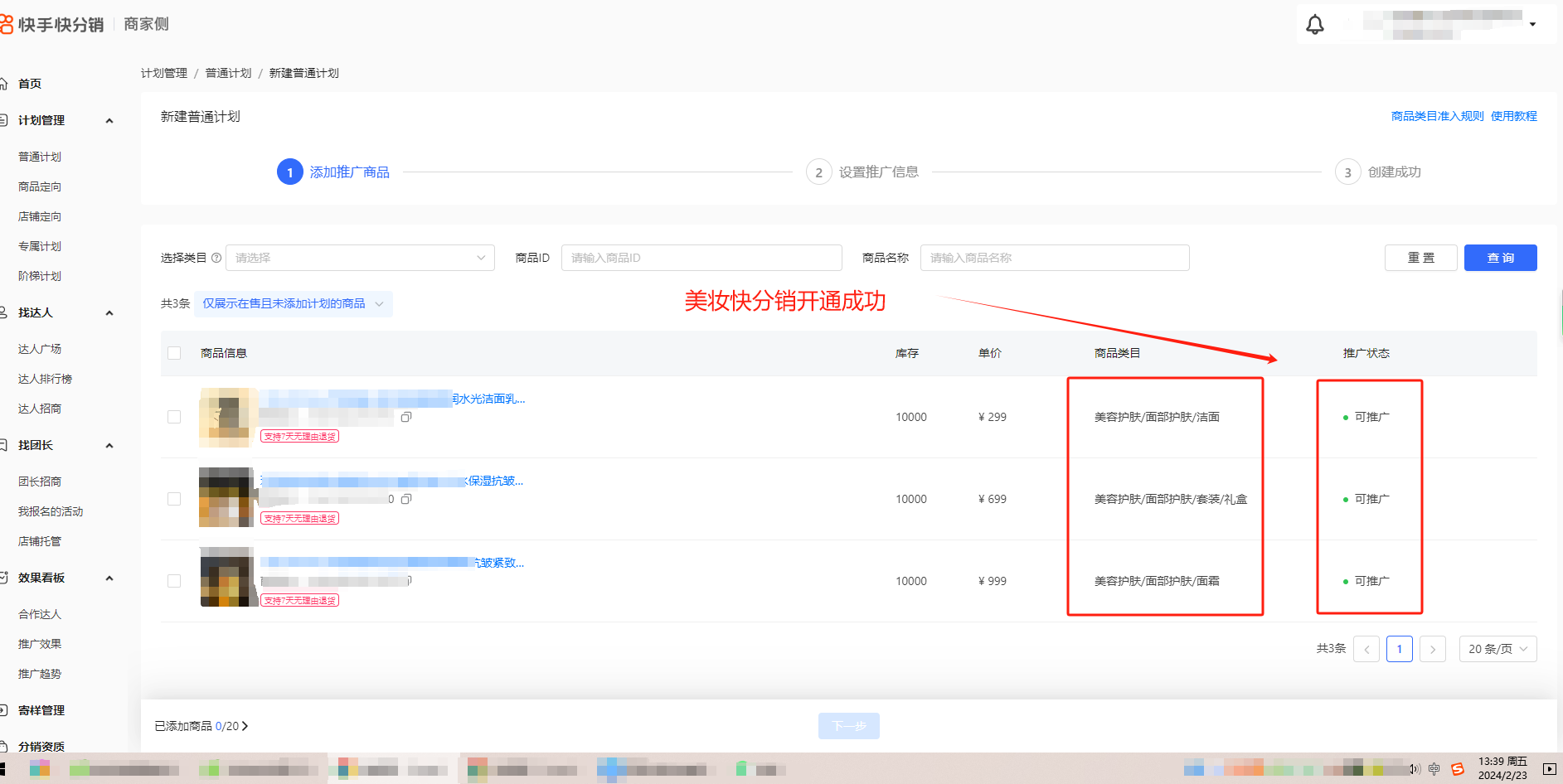This screenshot has width=1563, height=784.
Task: Open 推广效果 in the sidebar
Action: [40, 644]
